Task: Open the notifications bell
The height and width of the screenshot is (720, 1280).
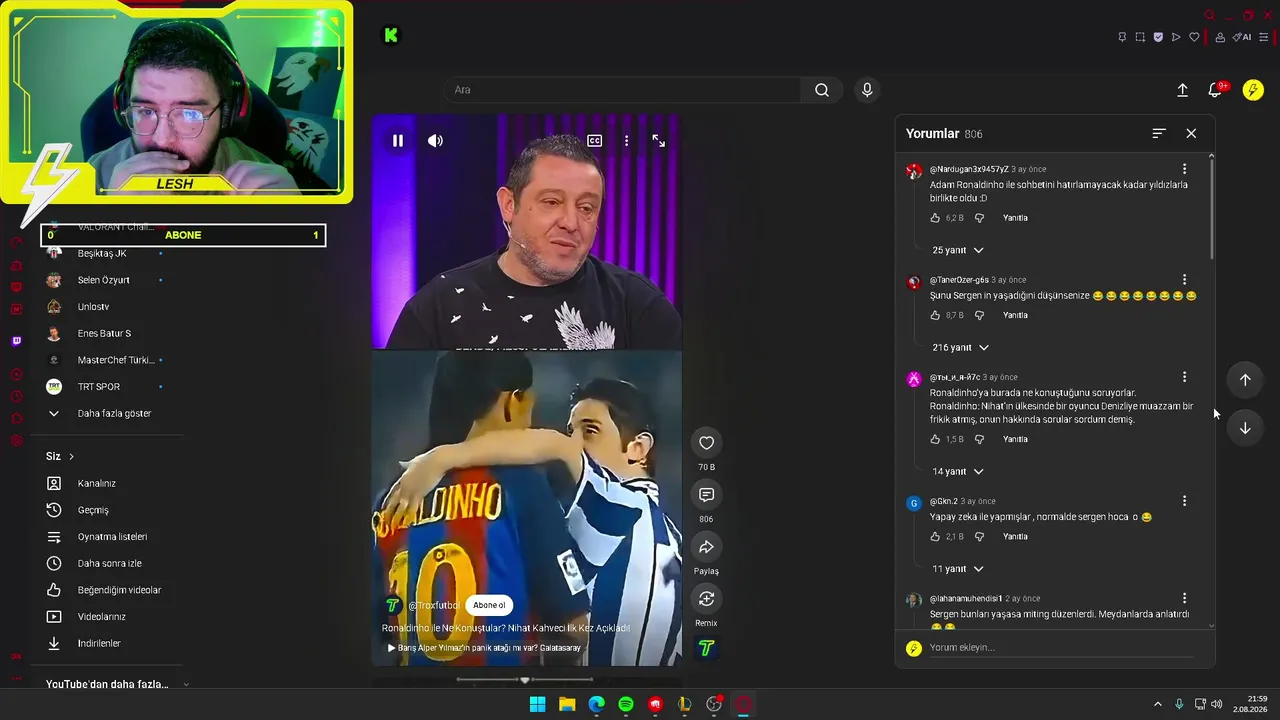Action: tap(1215, 90)
